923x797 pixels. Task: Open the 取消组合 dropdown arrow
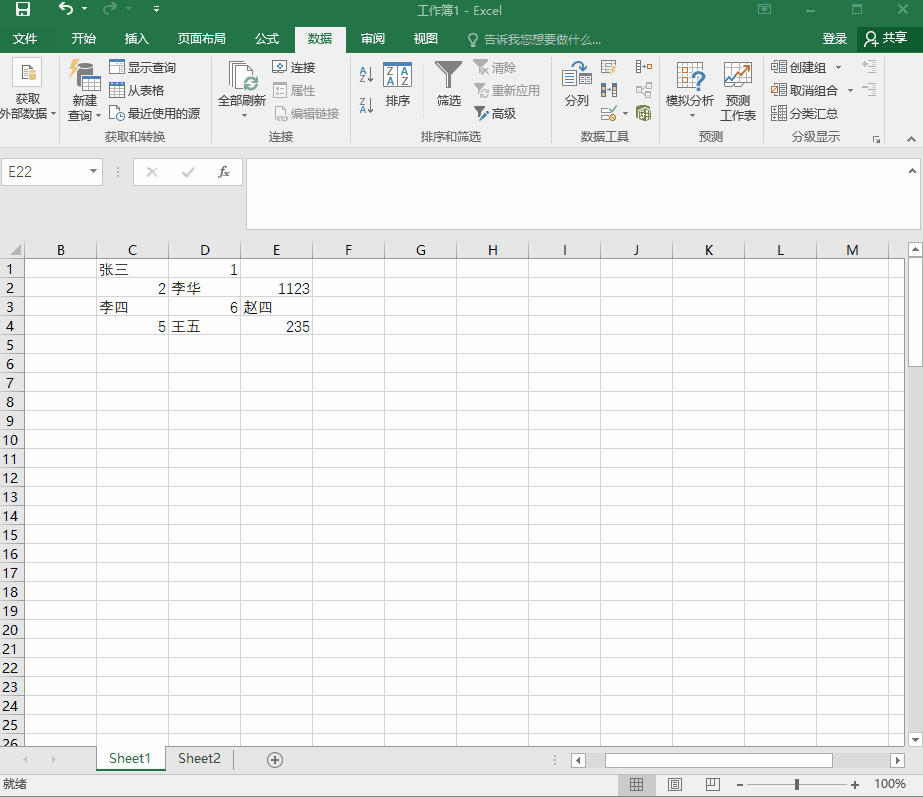click(850, 91)
